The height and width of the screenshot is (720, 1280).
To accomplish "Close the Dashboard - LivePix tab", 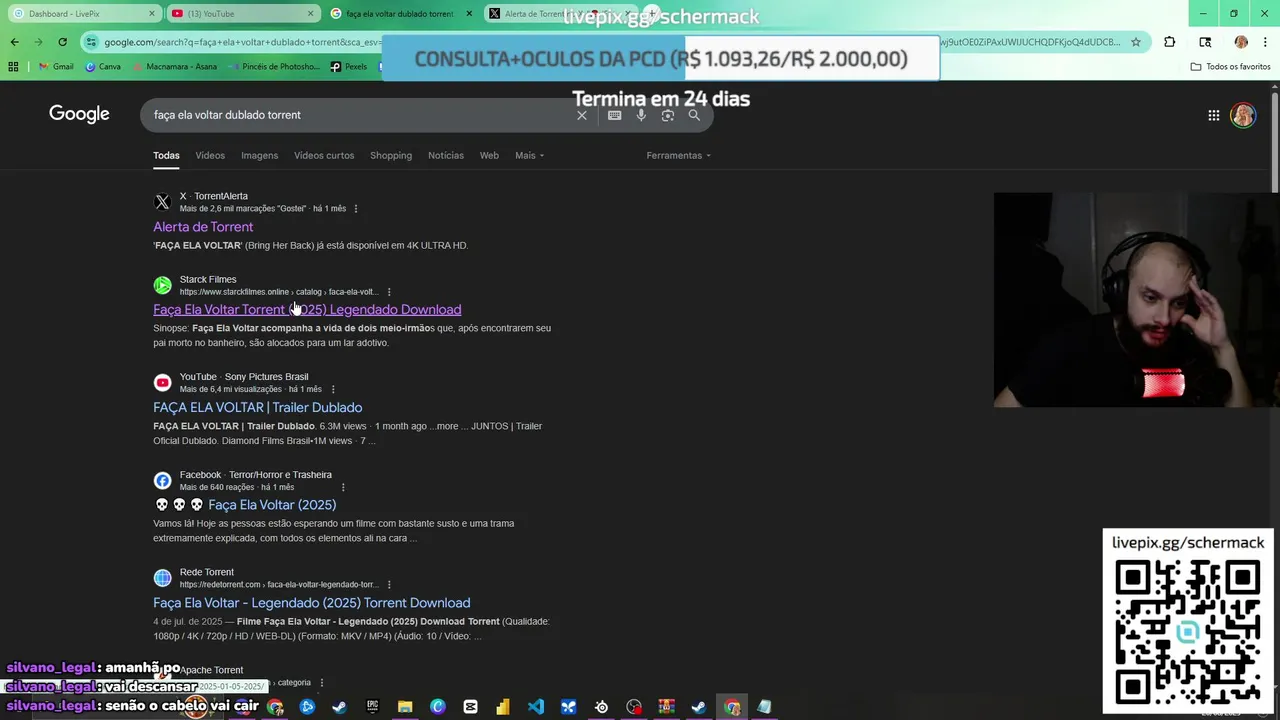I will (152, 14).
